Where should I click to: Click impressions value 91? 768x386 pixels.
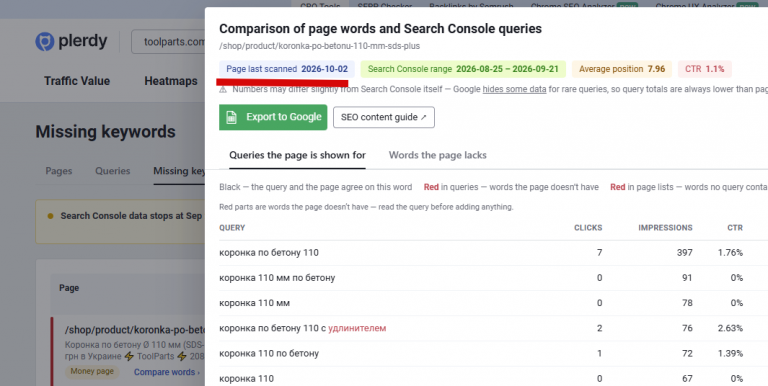click(x=687, y=278)
